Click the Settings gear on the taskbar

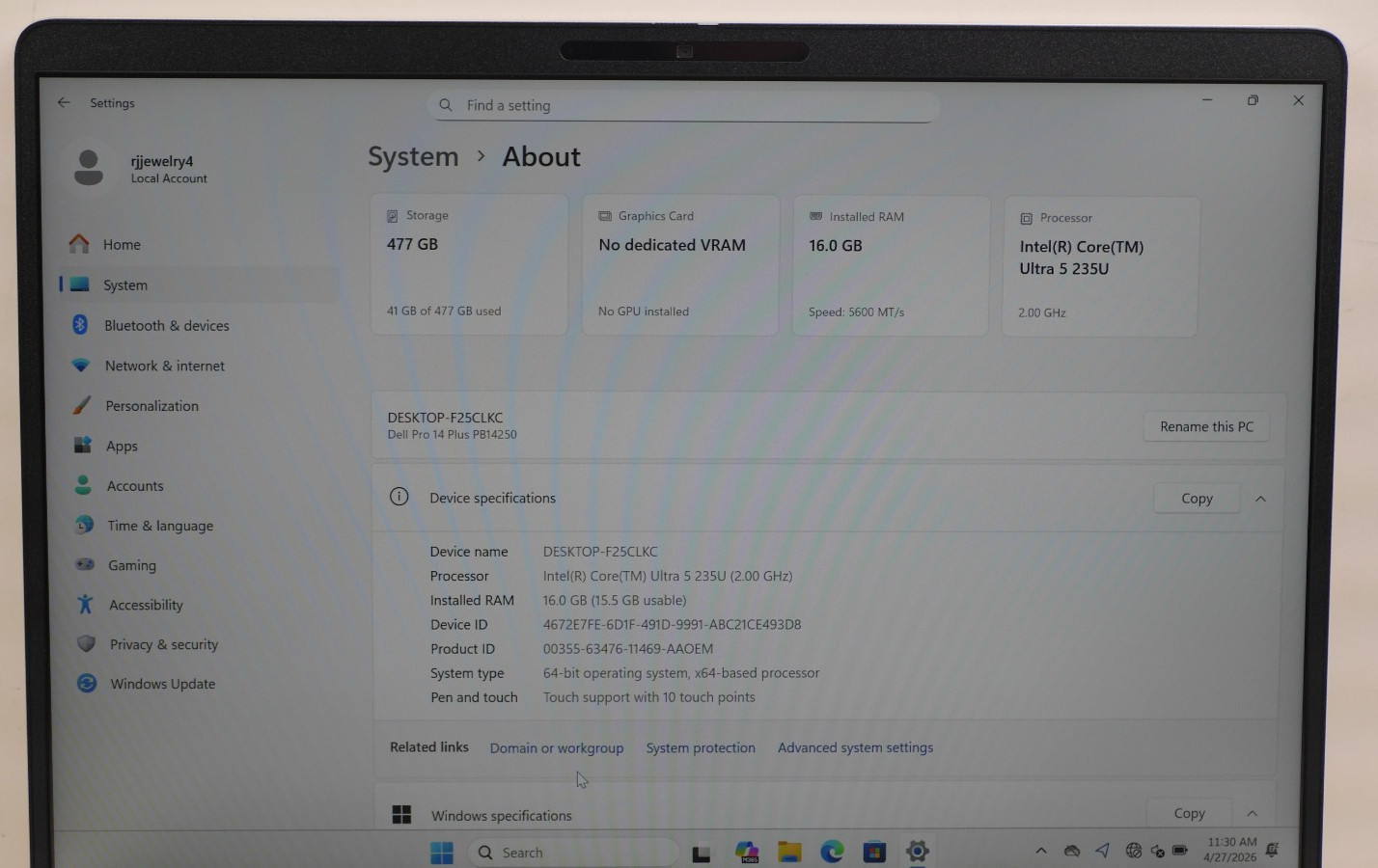[917, 852]
